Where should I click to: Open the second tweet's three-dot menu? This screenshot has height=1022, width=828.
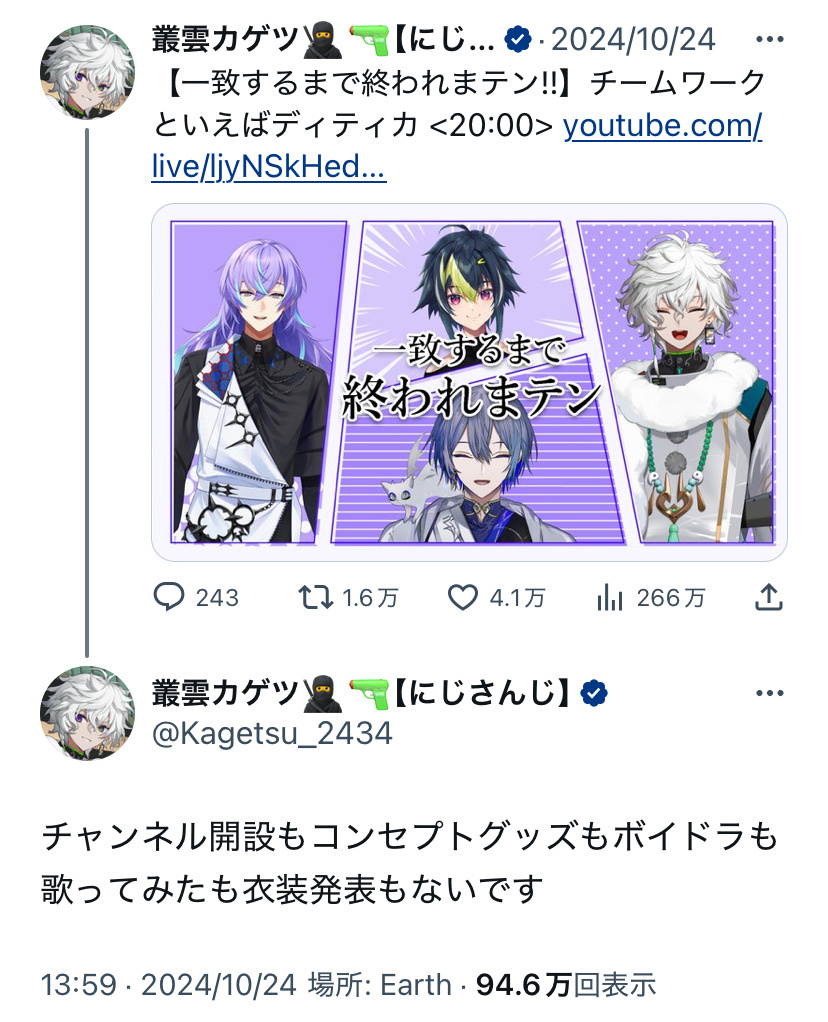769,692
